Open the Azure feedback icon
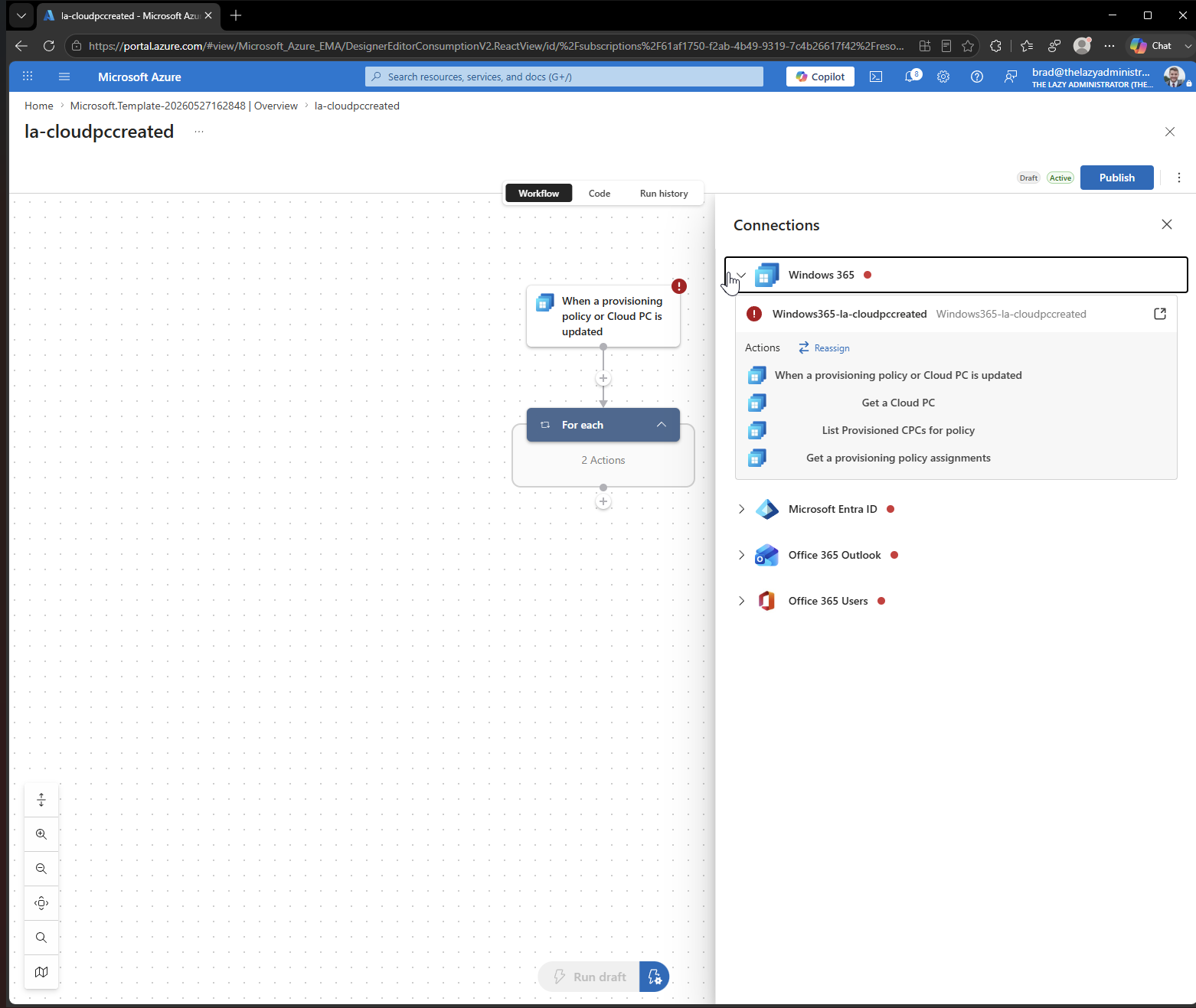Screen dimensions: 1196x1008 pos(1011,77)
